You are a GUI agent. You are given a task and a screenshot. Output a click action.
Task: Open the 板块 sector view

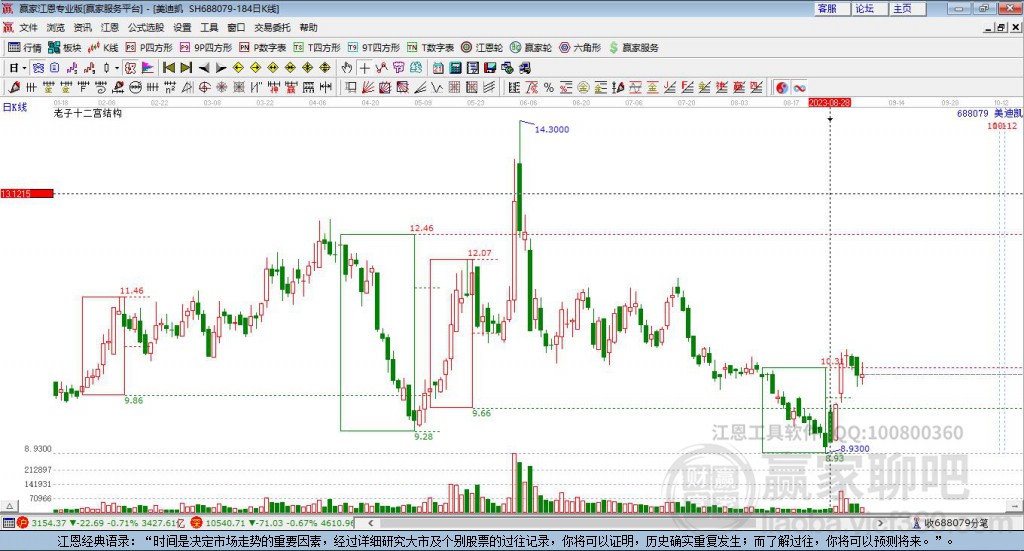point(64,48)
